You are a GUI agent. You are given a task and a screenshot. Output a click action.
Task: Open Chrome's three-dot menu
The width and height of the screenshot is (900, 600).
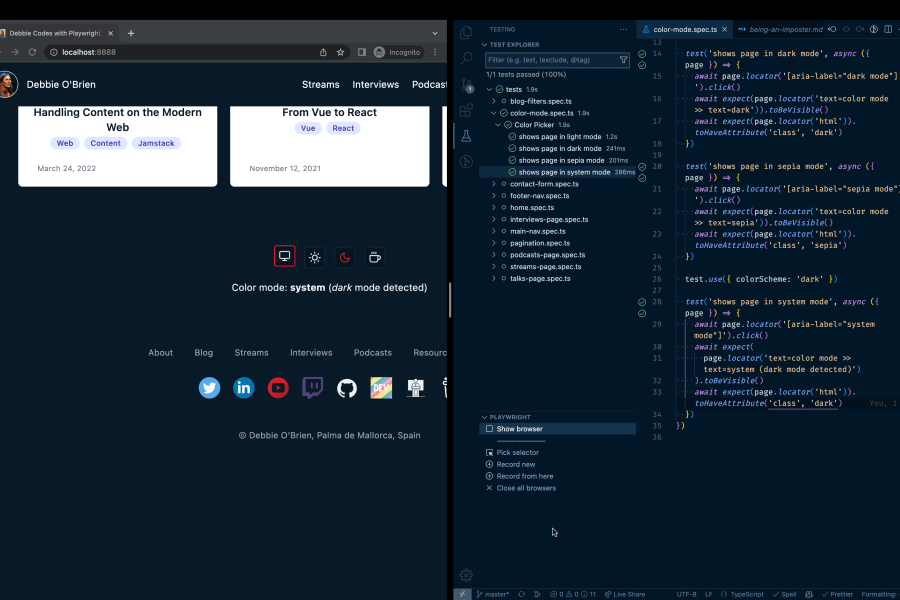point(435,52)
